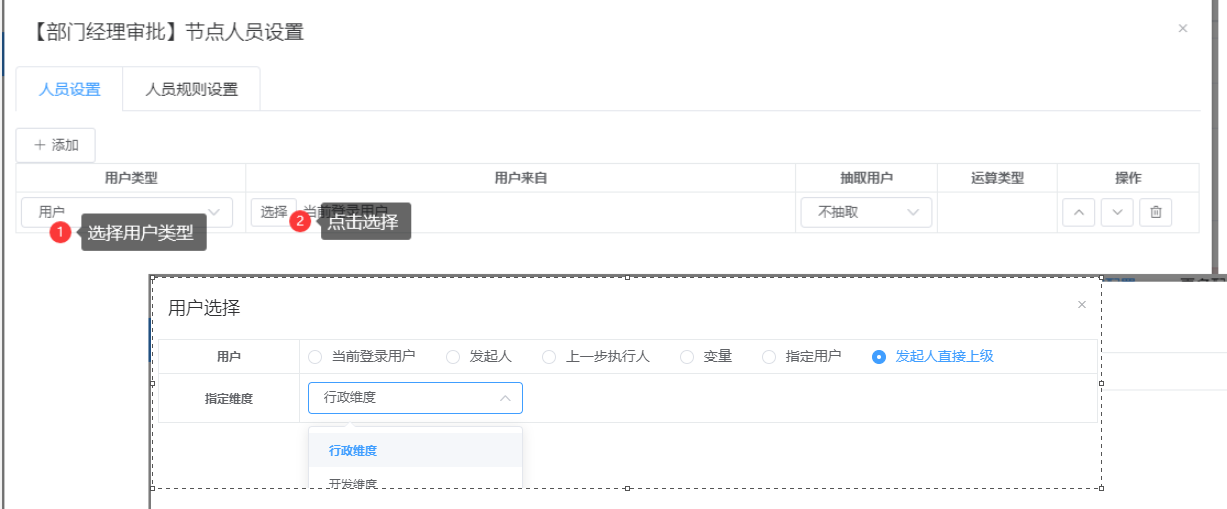The width and height of the screenshot is (1227, 509).
Task: Click the 添加 button
Action: point(56,145)
